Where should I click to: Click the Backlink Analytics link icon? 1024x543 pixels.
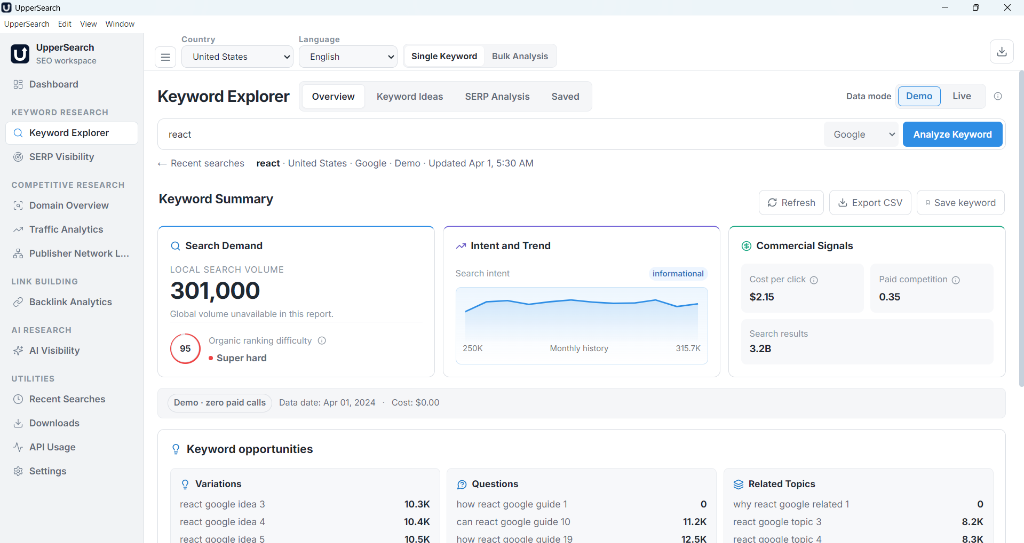point(18,302)
